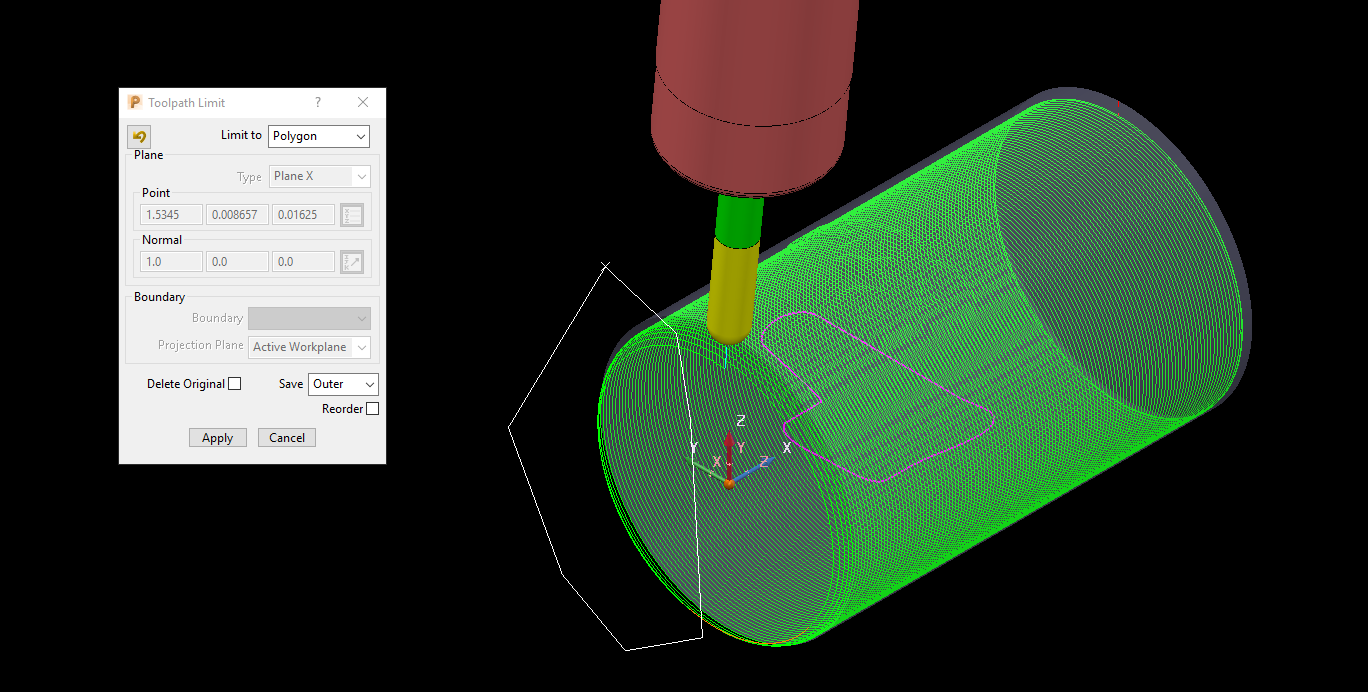The height and width of the screenshot is (692, 1368).
Task: Click the Toolpath Limit title text
Action: point(187,103)
